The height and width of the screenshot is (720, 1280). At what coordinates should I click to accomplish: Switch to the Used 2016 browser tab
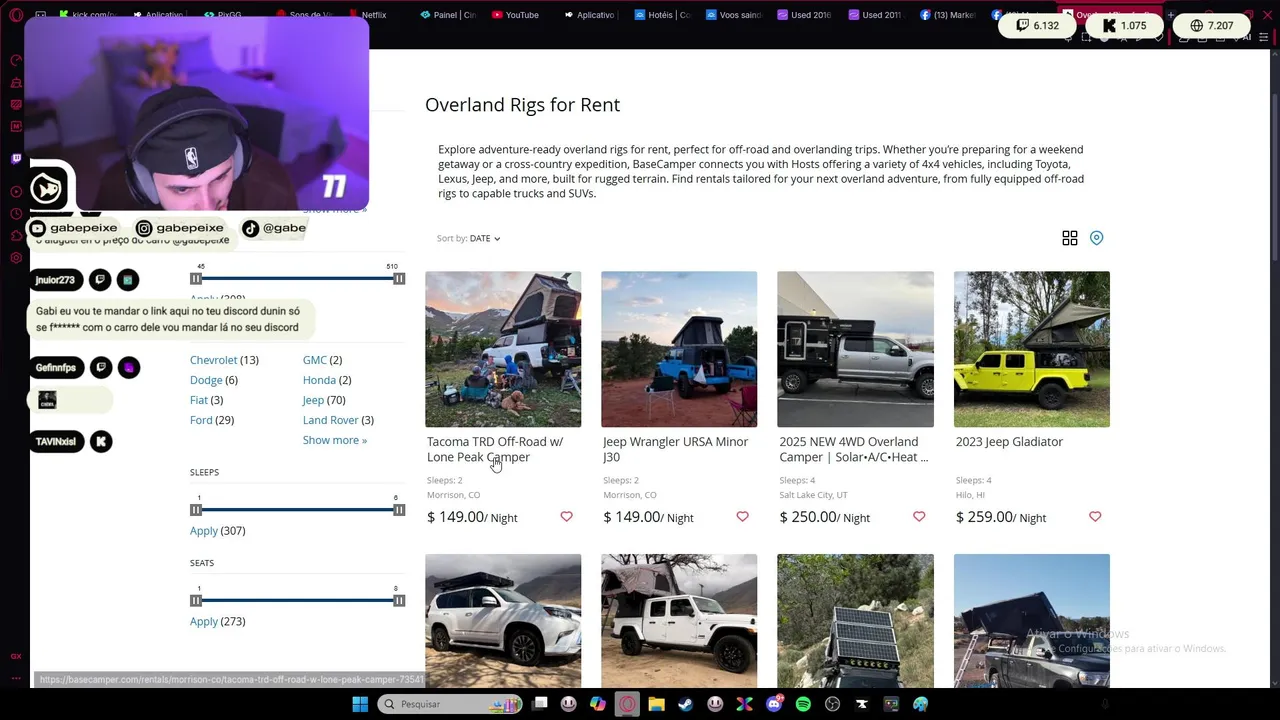[x=803, y=15]
